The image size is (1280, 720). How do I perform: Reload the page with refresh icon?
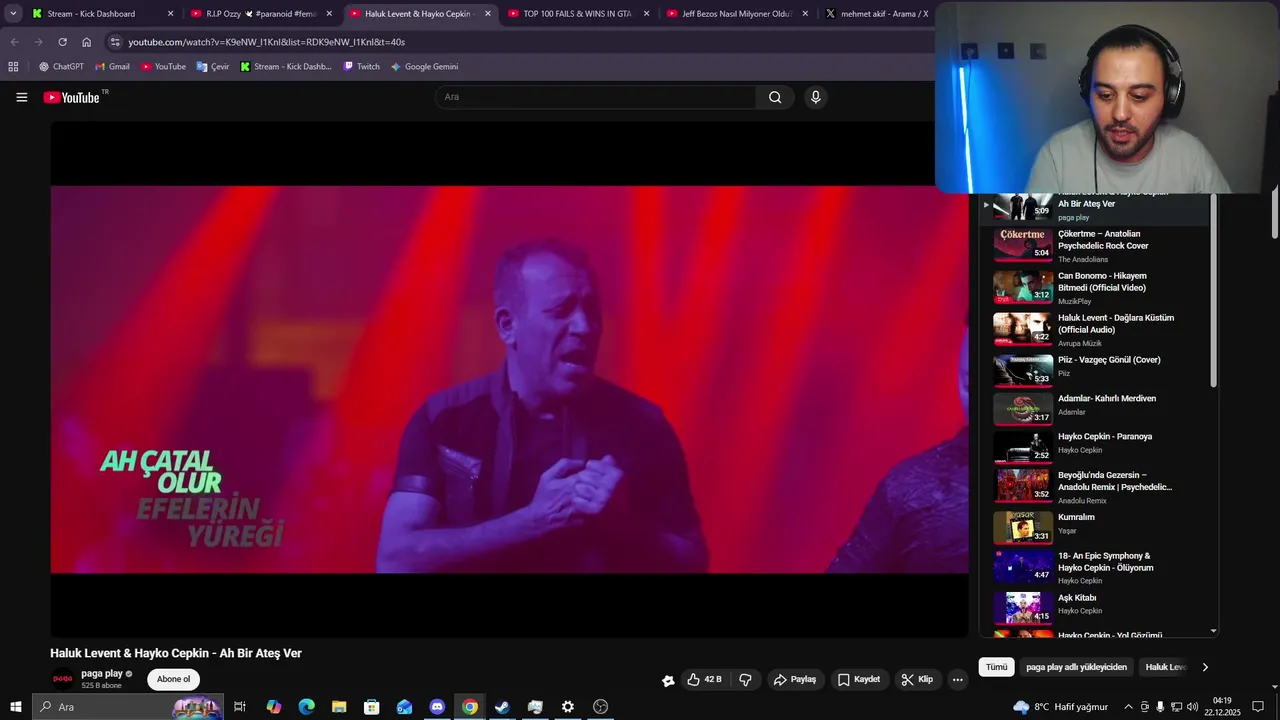62,42
